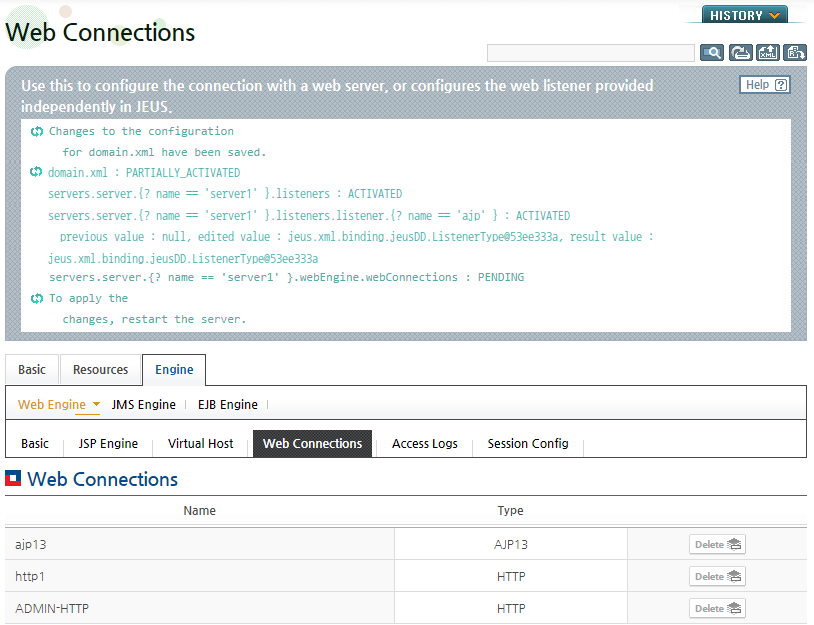814x625 pixels.
Task: Click the HTTP type cell for ADMIN-HTTP
Action: pyautogui.click(x=511, y=608)
